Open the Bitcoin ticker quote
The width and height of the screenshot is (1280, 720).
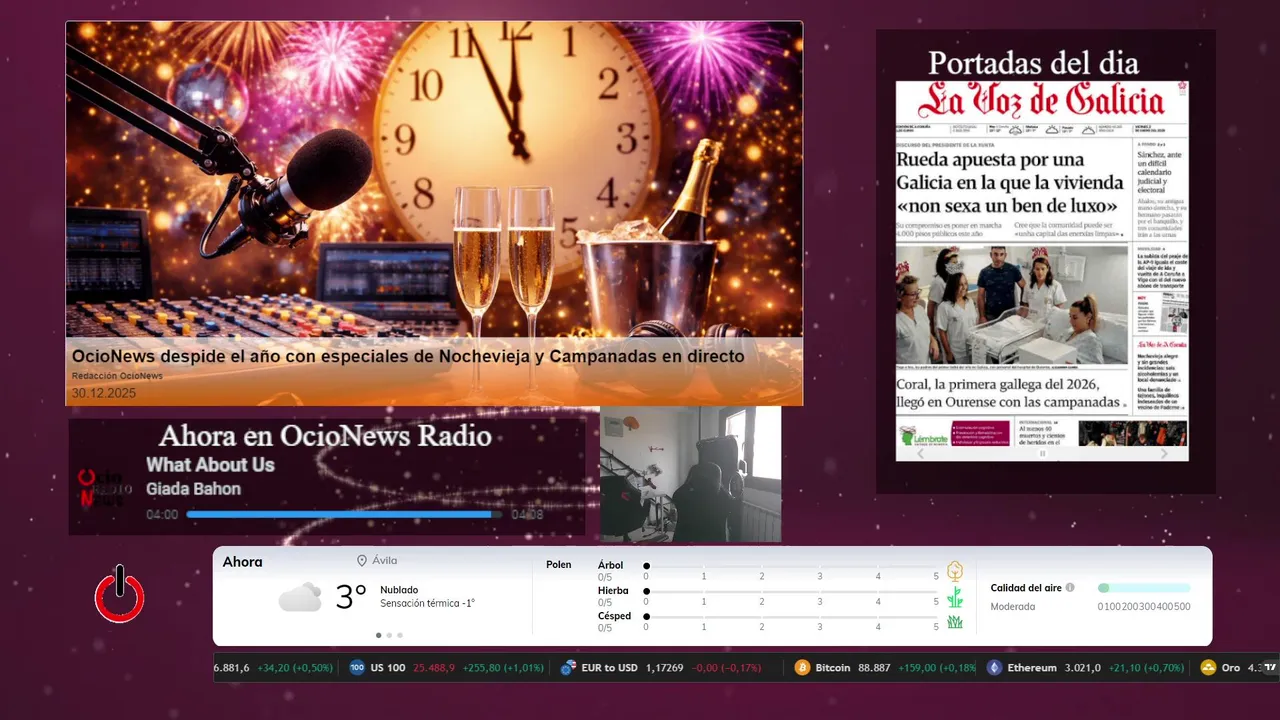tap(885, 668)
